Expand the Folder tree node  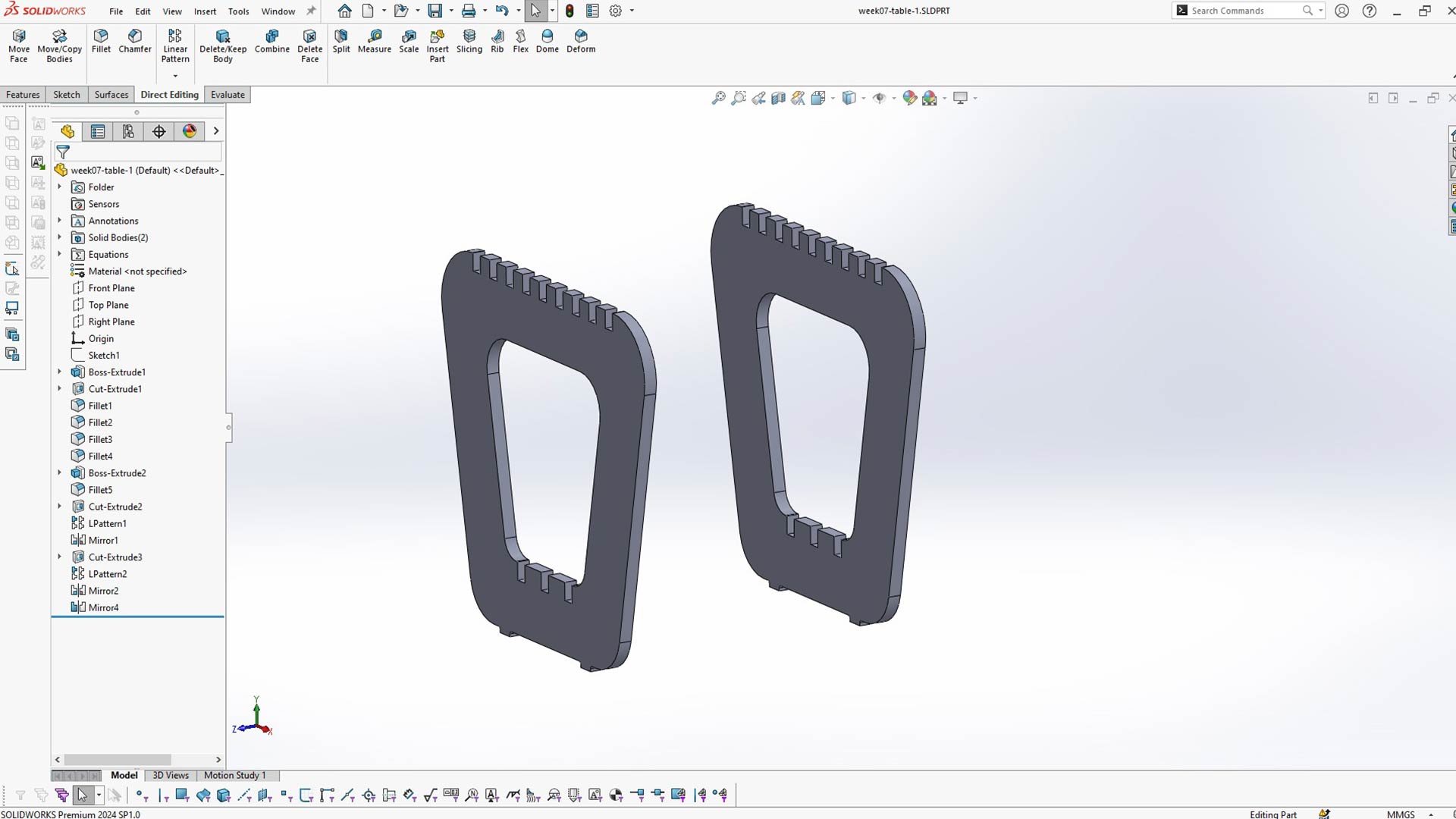(x=60, y=187)
